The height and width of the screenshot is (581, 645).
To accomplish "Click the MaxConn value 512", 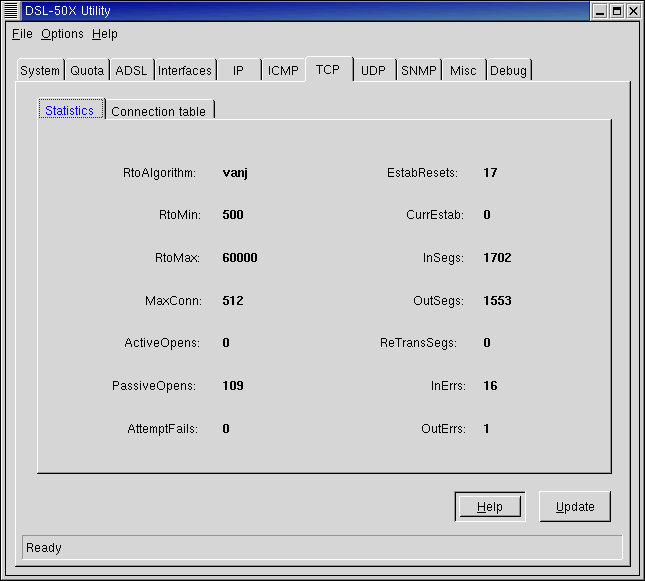I will click(x=233, y=300).
